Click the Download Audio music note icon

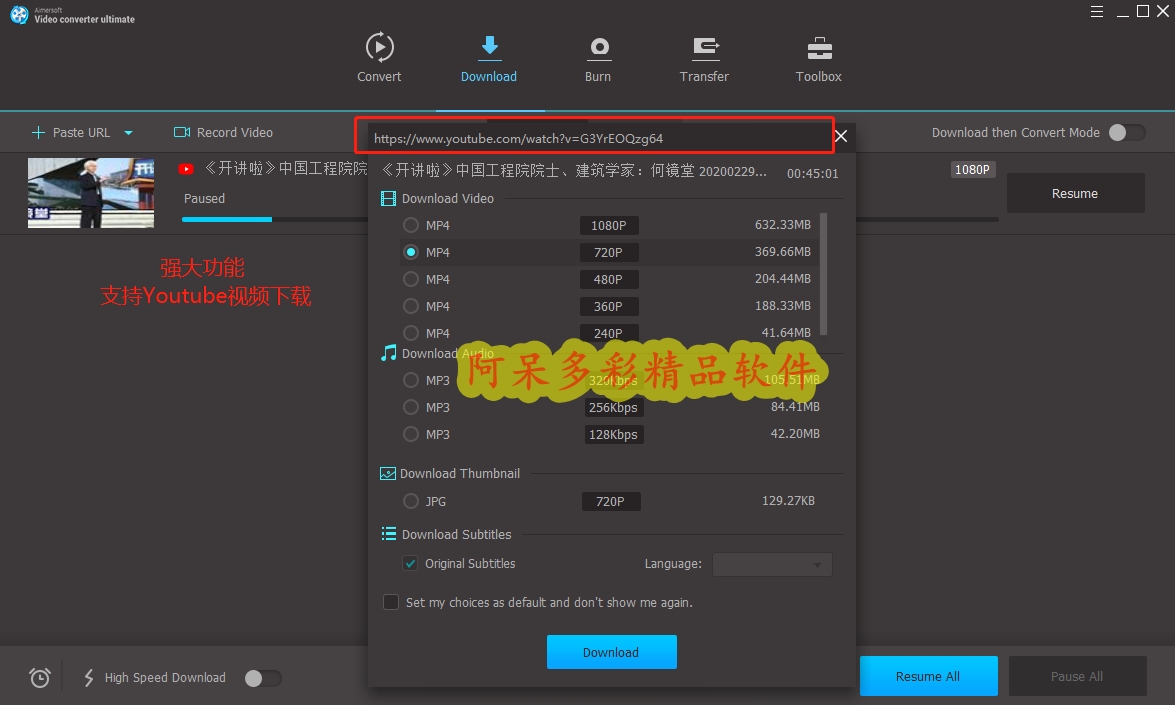[x=388, y=353]
